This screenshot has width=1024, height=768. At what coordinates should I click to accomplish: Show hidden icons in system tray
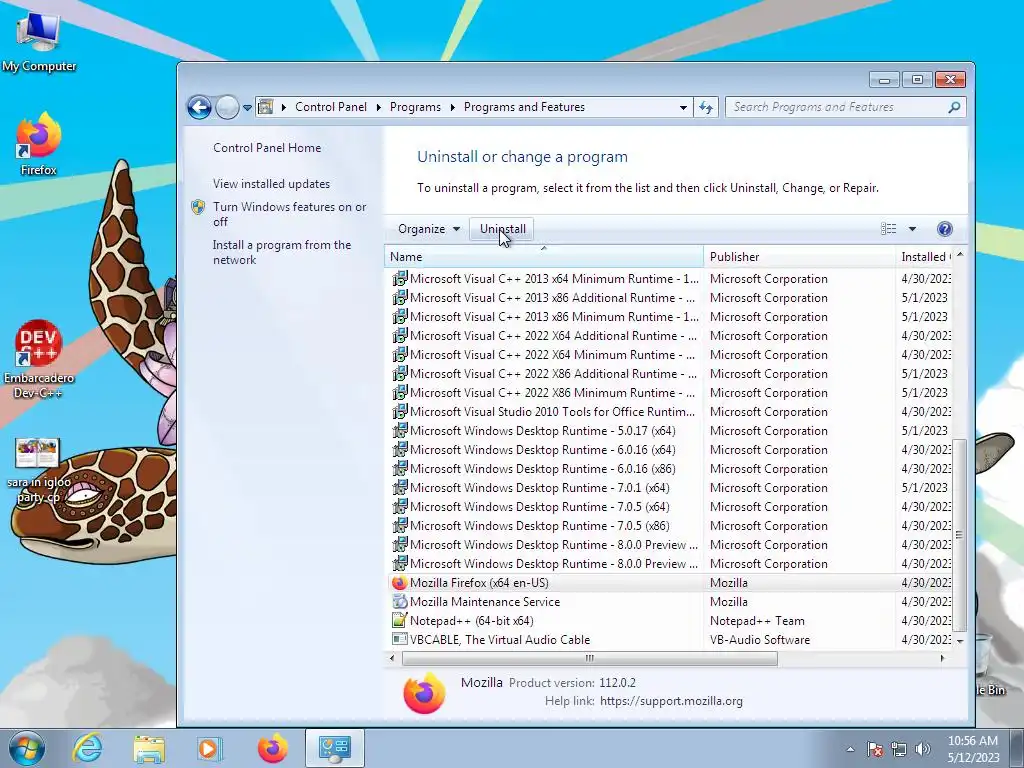click(x=850, y=749)
